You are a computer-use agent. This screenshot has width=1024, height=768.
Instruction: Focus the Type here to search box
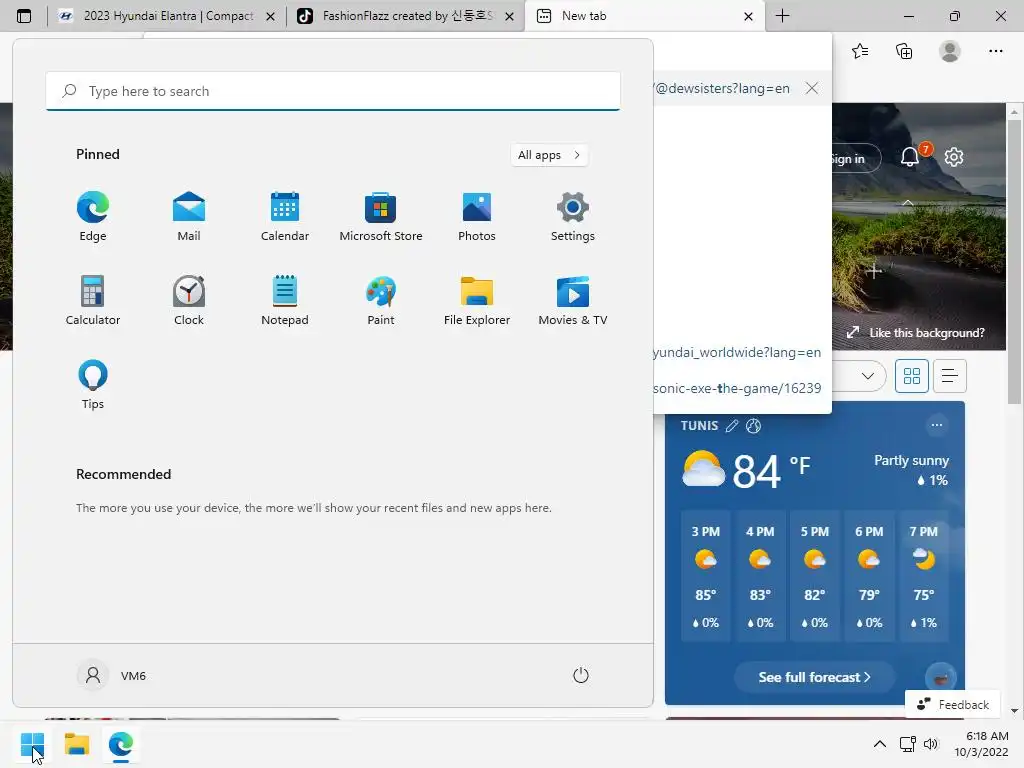[333, 91]
